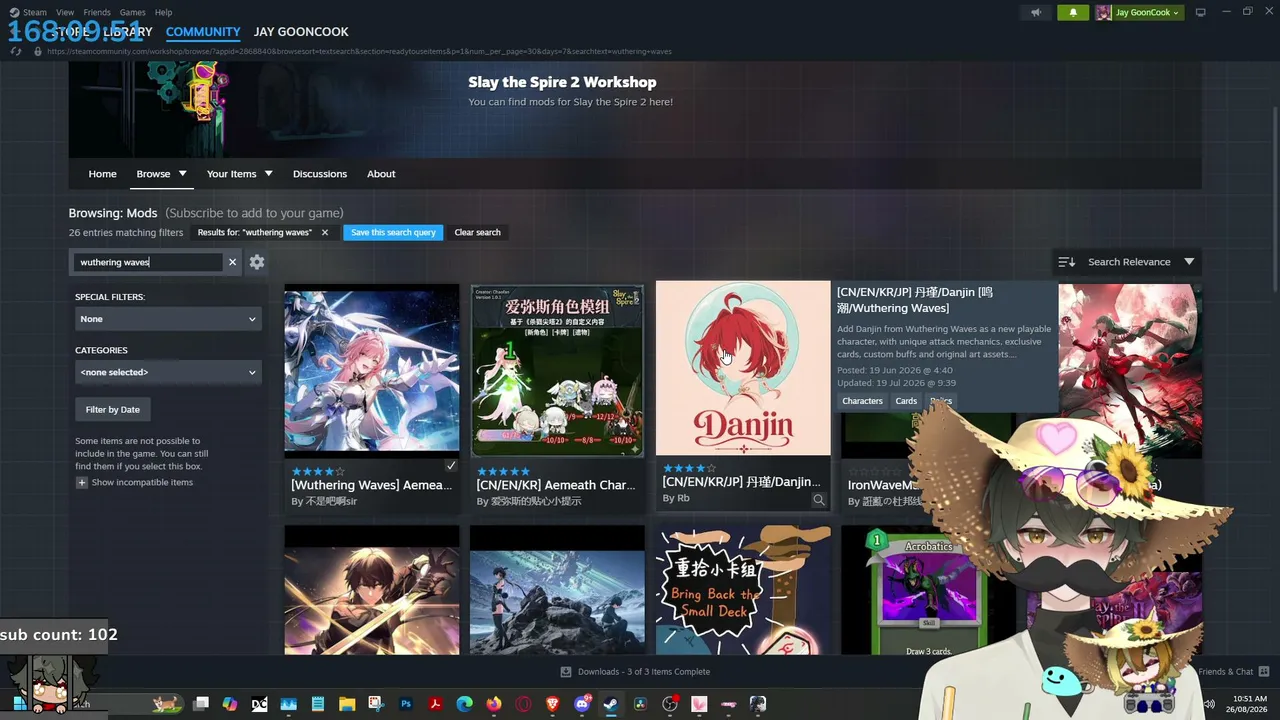Click the Big Picture mode monitor icon

[1201, 12]
